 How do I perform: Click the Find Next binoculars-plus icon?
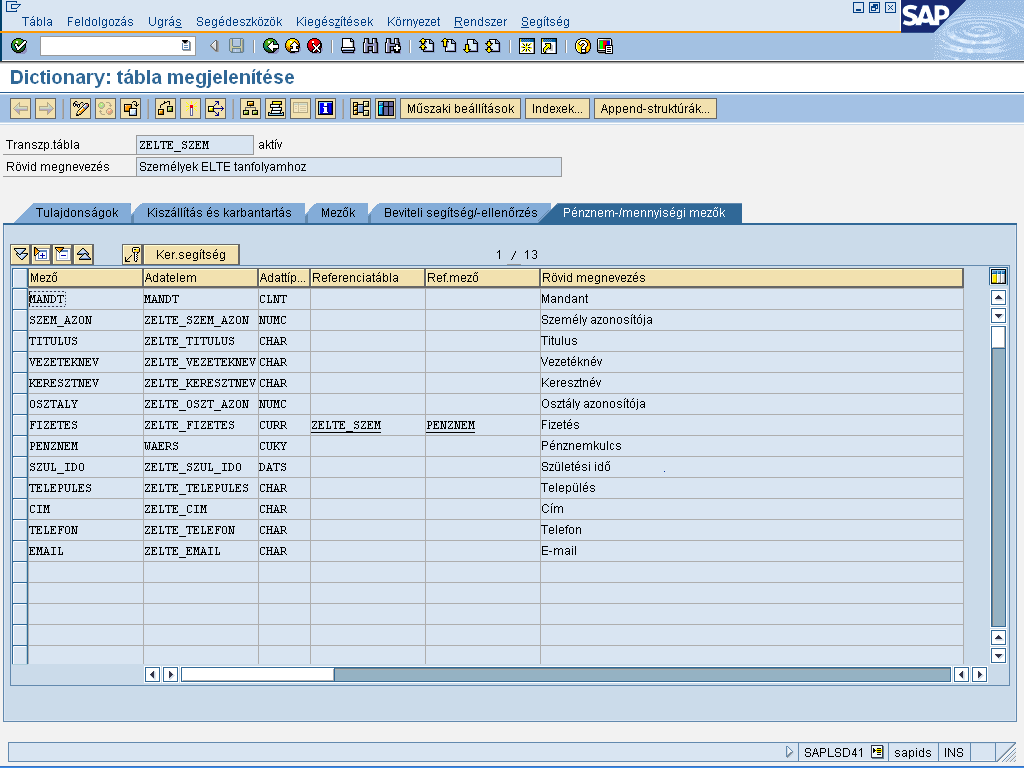[392, 46]
